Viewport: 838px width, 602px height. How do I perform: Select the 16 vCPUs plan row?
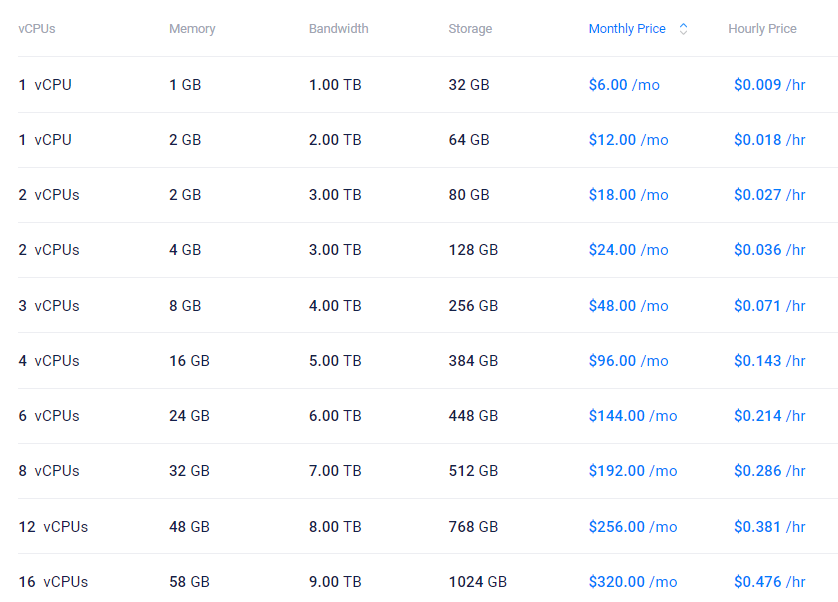tap(53, 582)
